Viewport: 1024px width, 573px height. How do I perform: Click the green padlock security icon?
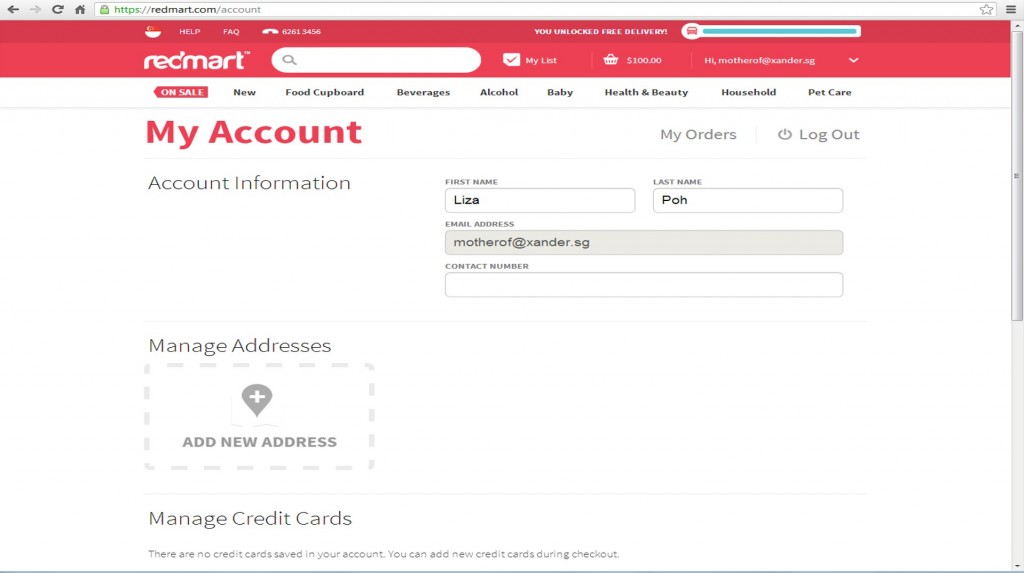(104, 9)
